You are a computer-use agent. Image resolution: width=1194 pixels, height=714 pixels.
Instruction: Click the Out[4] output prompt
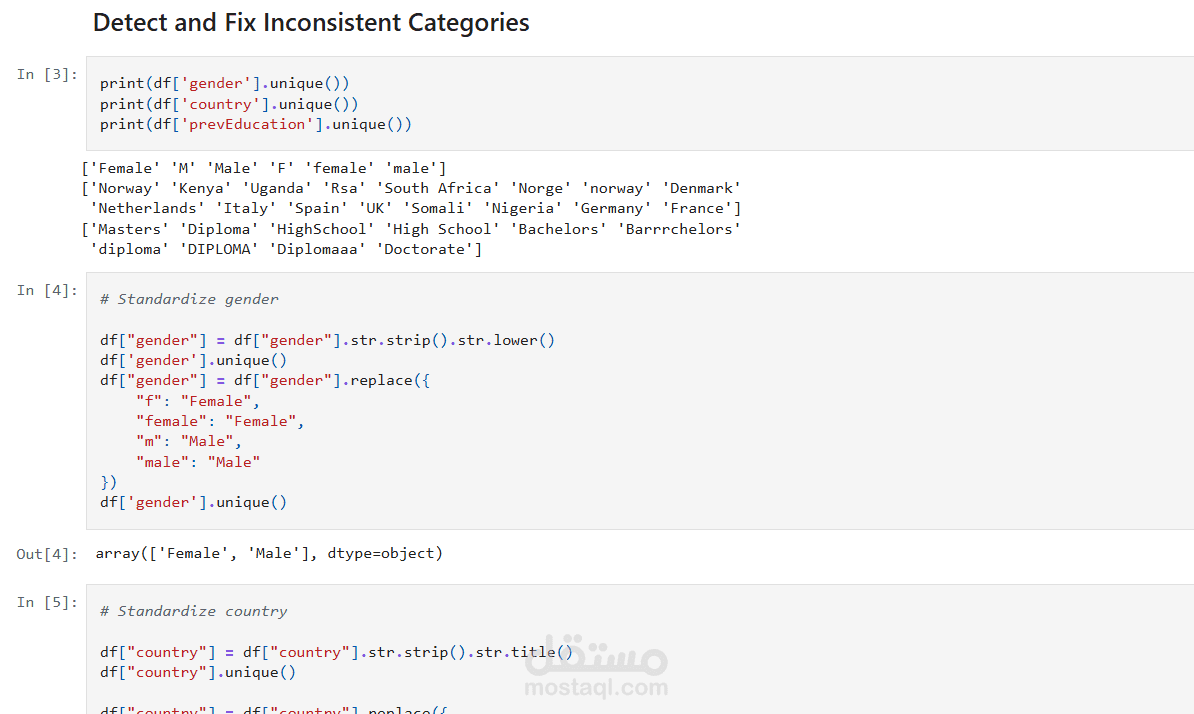point(46,554)
